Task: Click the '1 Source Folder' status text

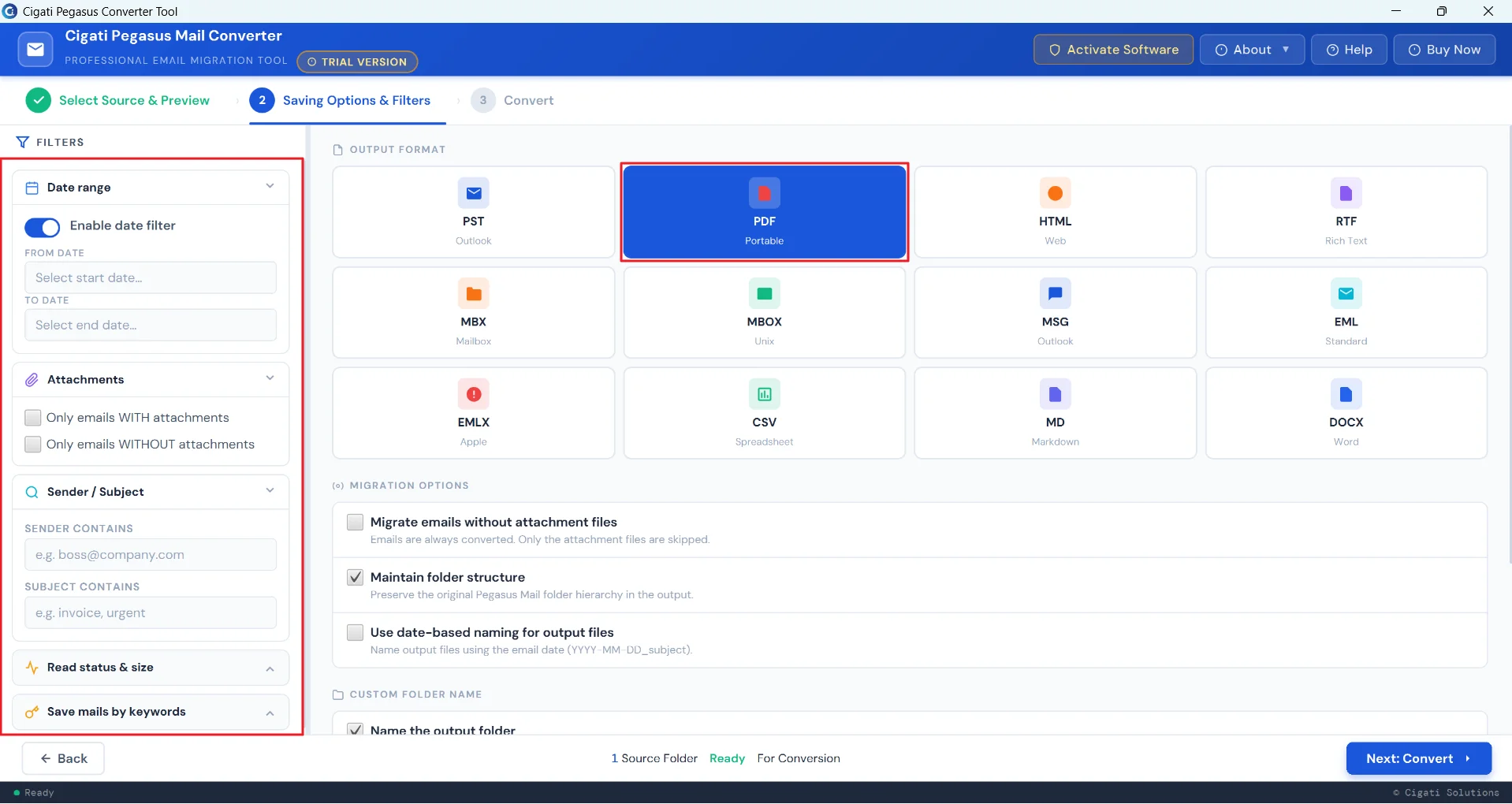Action: coord(654,758)
